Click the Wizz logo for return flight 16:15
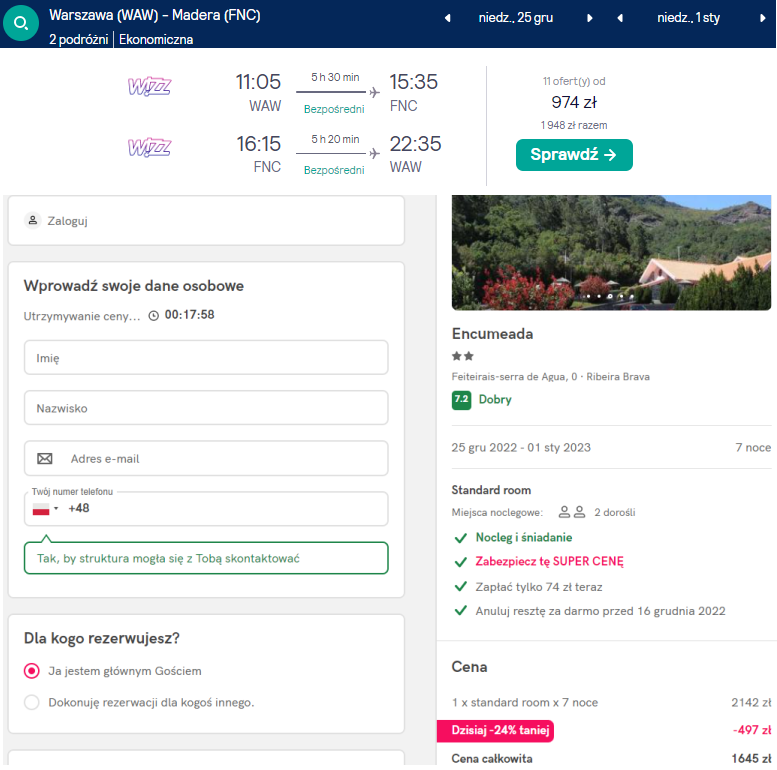Image resolution: width=777 pixels, height=770 pixels. pos(149,147)
